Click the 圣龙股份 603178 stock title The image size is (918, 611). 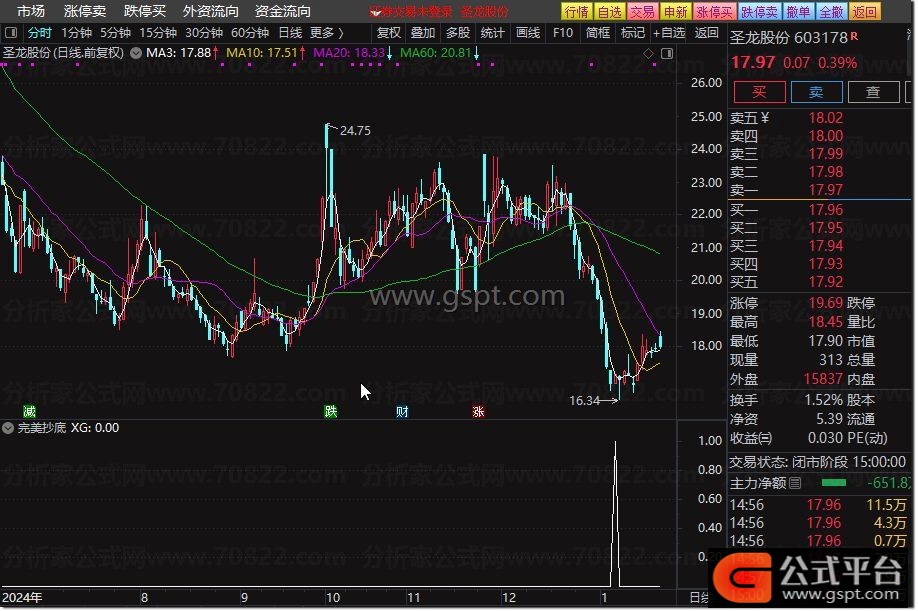pyautogui.click(x=788, y=37)
